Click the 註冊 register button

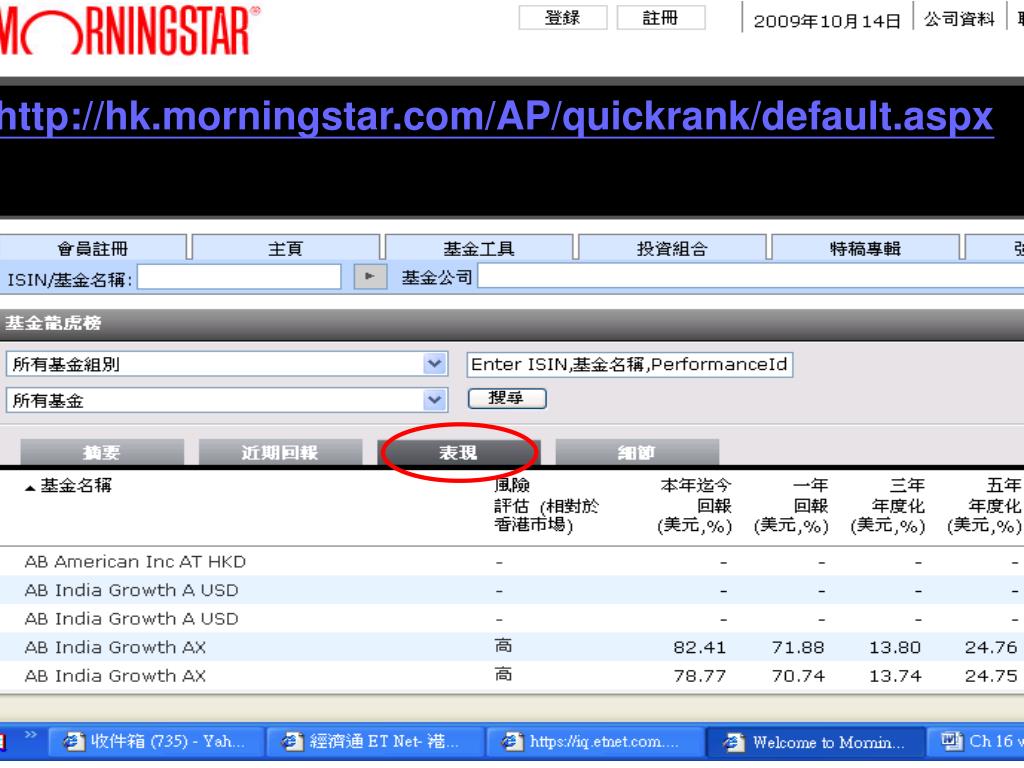click(x=660, y=18)
